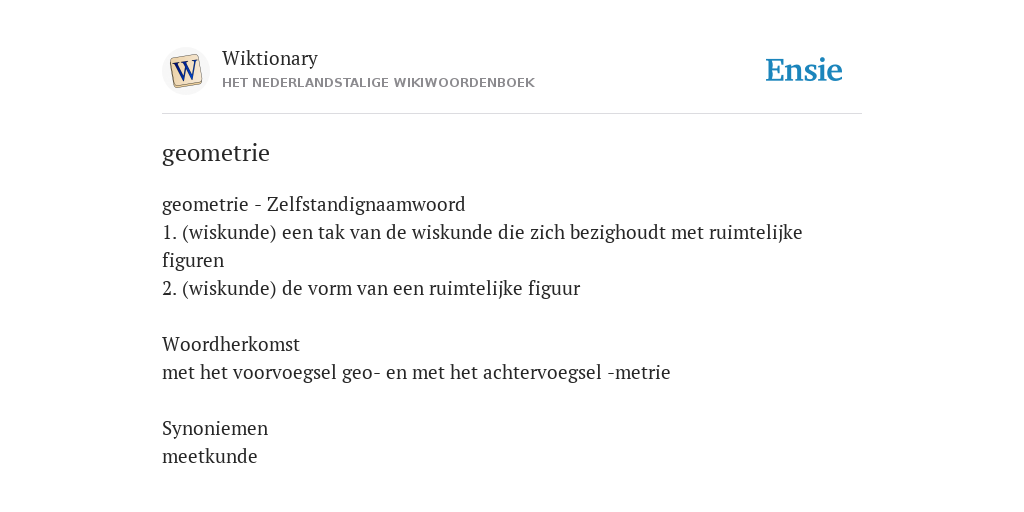
Task: Click the Wiktionary W logo icon
Action: pos(185,71)
